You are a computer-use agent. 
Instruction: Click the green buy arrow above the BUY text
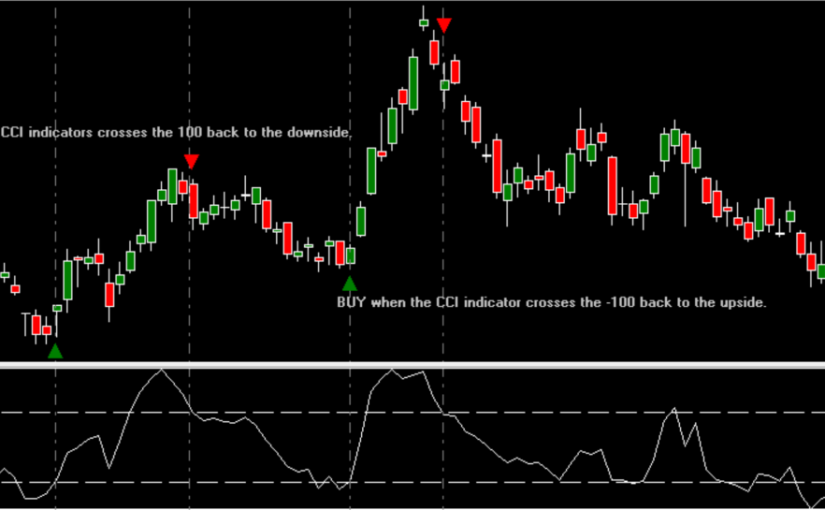pos(349,284)
